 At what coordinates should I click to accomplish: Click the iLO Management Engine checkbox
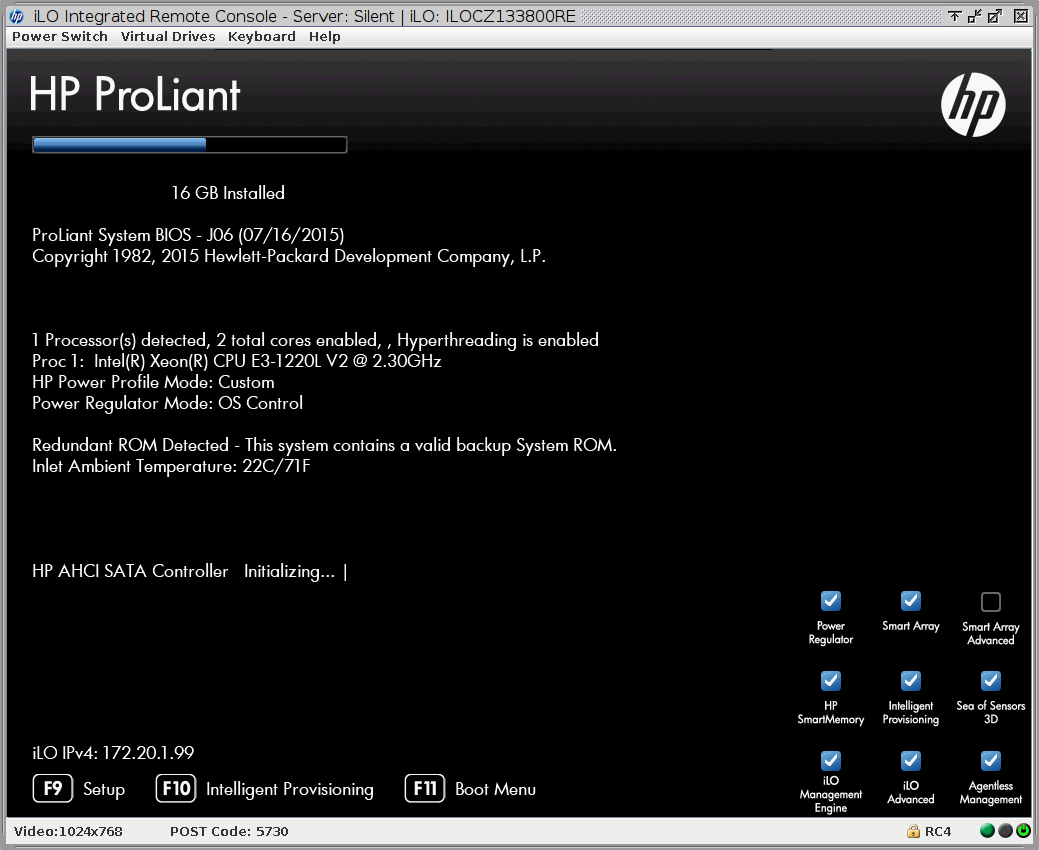coord(830,760)
